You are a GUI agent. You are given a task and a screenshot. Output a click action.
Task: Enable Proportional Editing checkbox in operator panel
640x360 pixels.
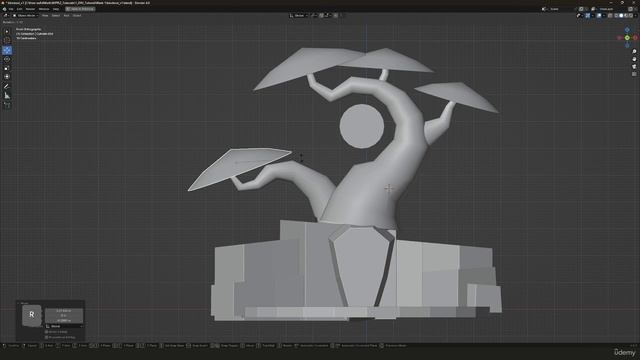coord(46,337)
